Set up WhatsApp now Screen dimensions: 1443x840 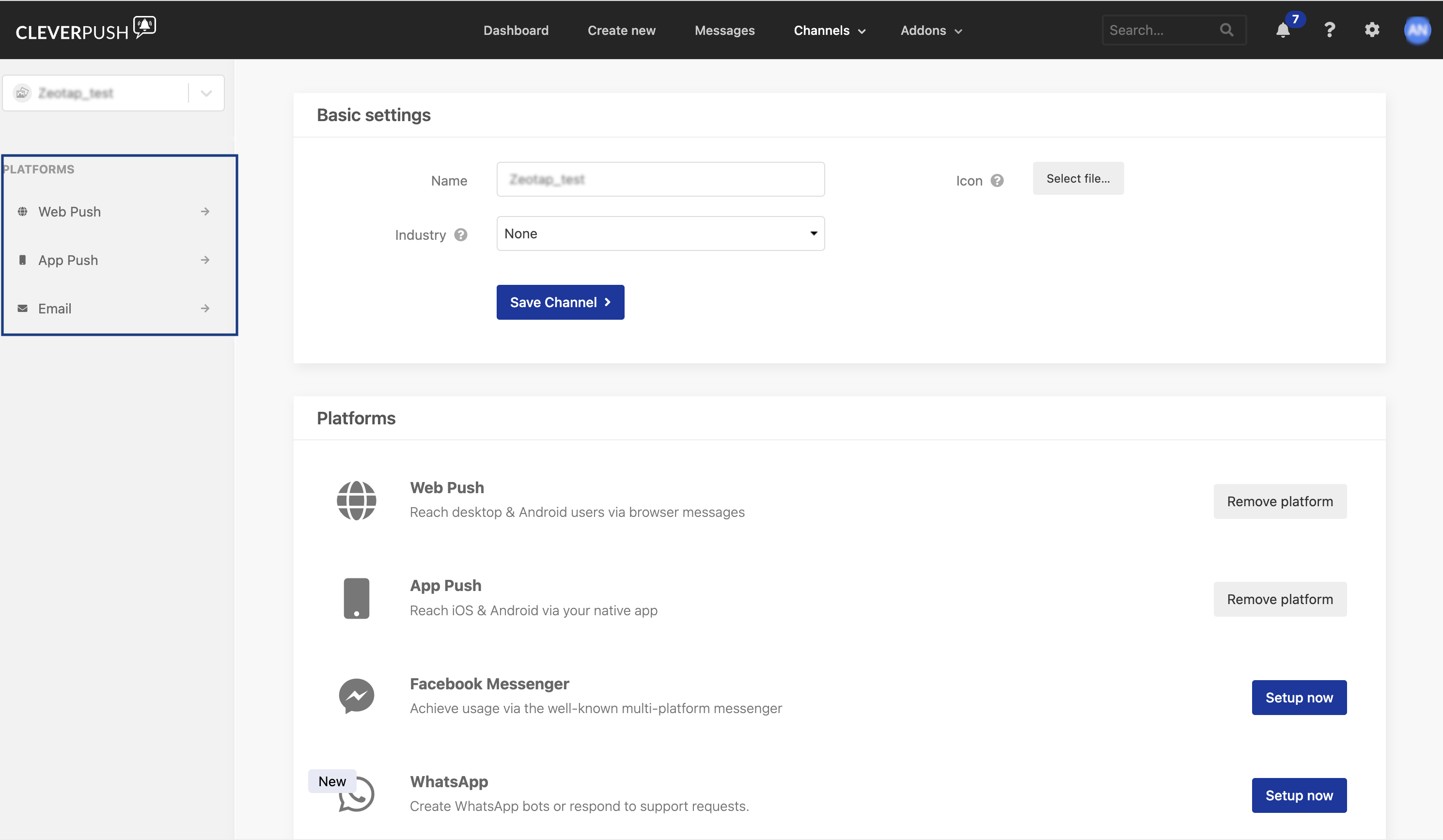click(1299, 795)
